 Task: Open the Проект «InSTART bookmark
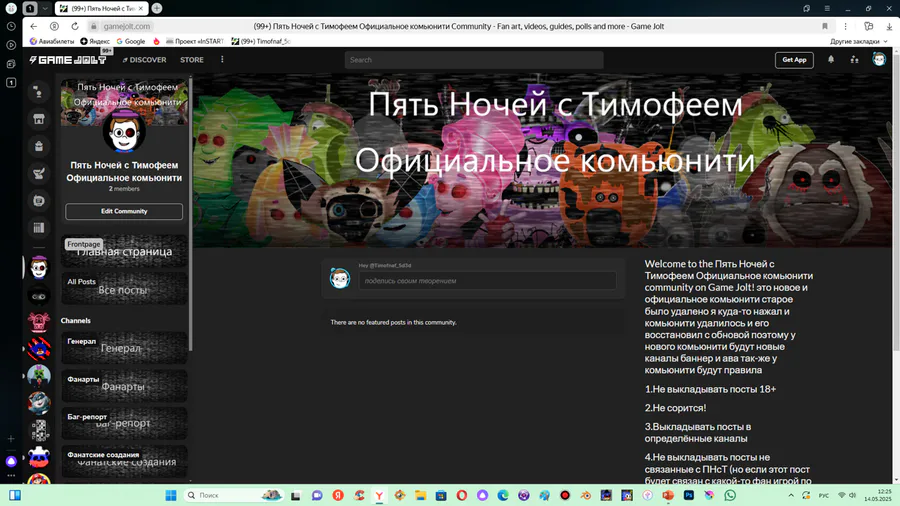195,41
